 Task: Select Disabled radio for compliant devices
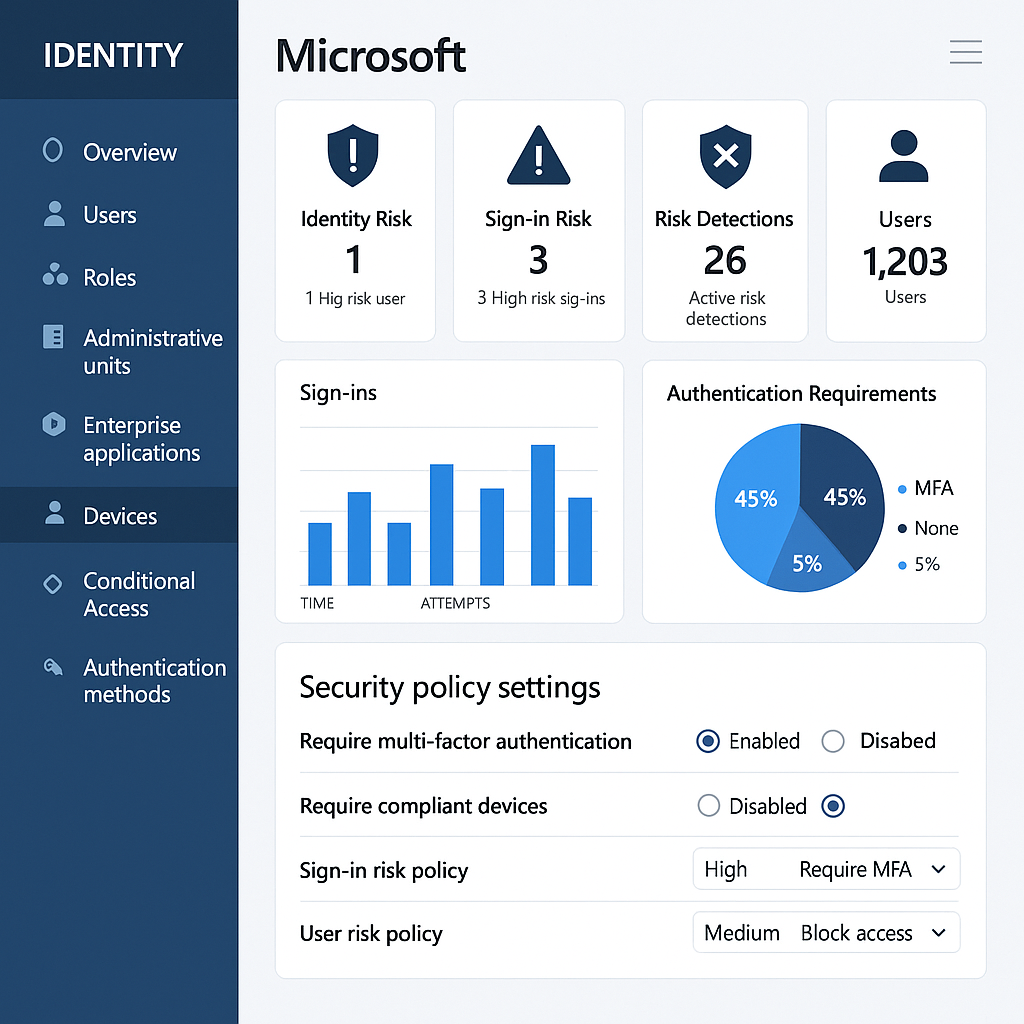click(709, 805)
